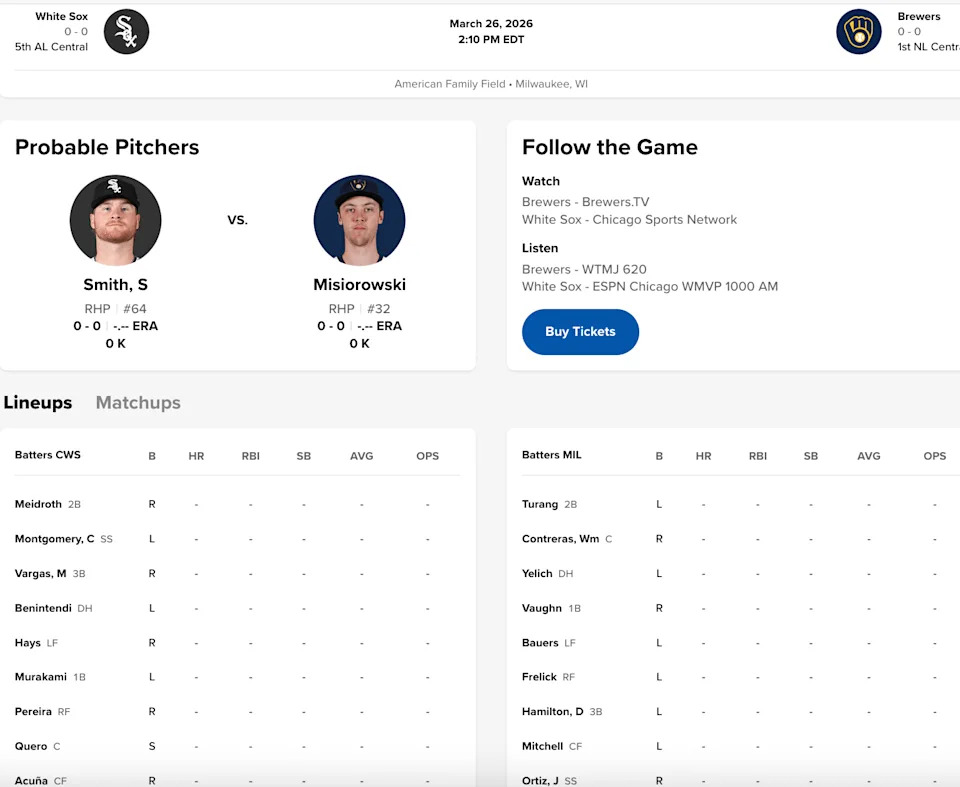Select the Lineups tab
Image resolution: width=960 pixels, height=787 pixels.
[38, 403]
